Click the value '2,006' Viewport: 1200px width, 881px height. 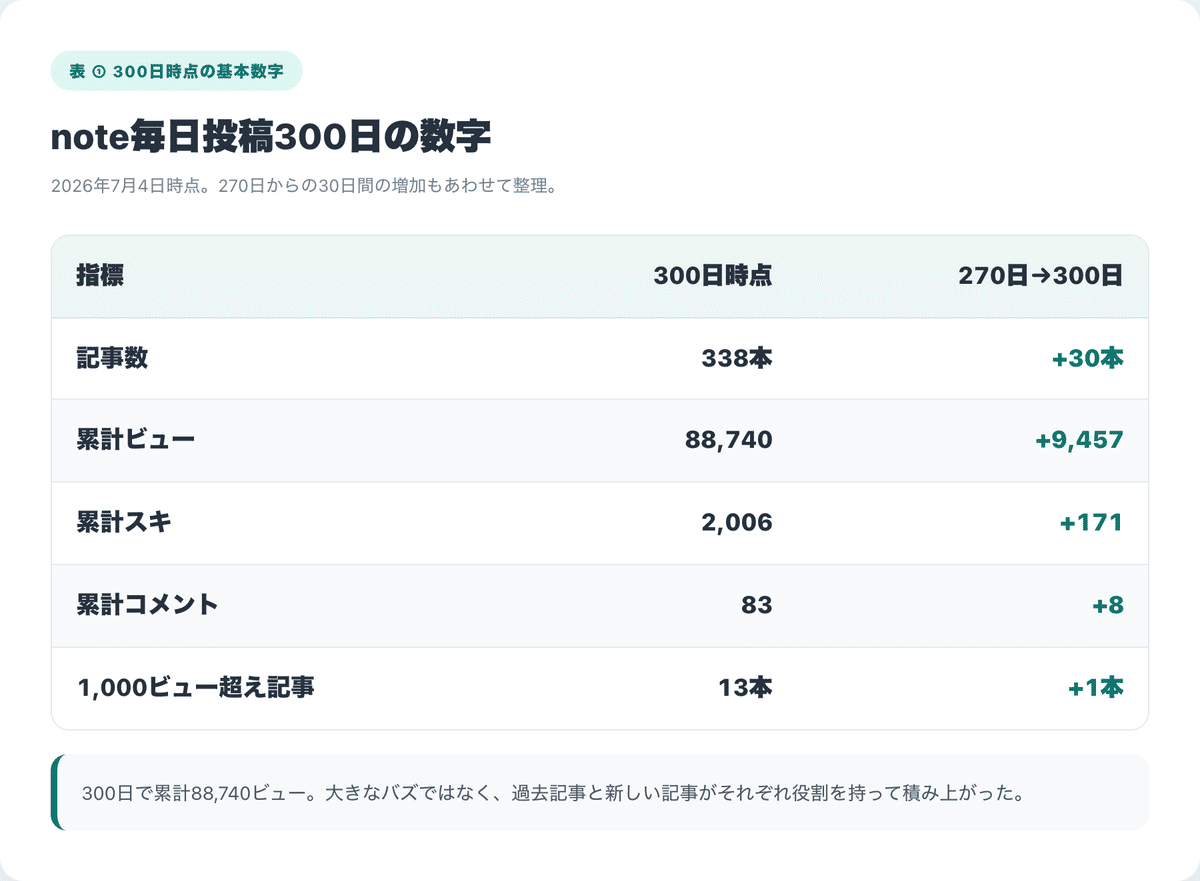737,522
